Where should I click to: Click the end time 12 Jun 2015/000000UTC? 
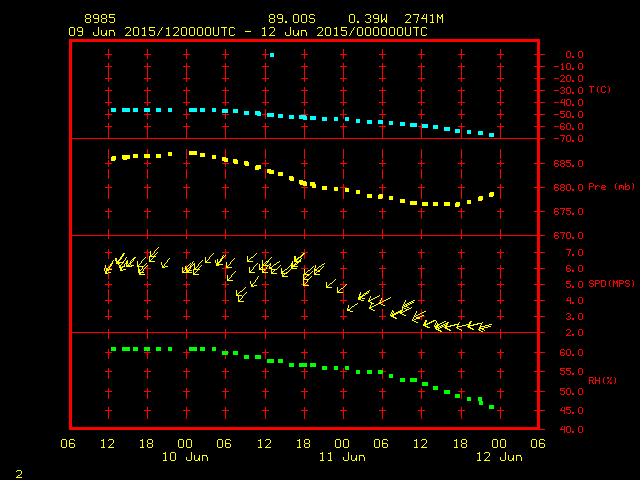344,32
